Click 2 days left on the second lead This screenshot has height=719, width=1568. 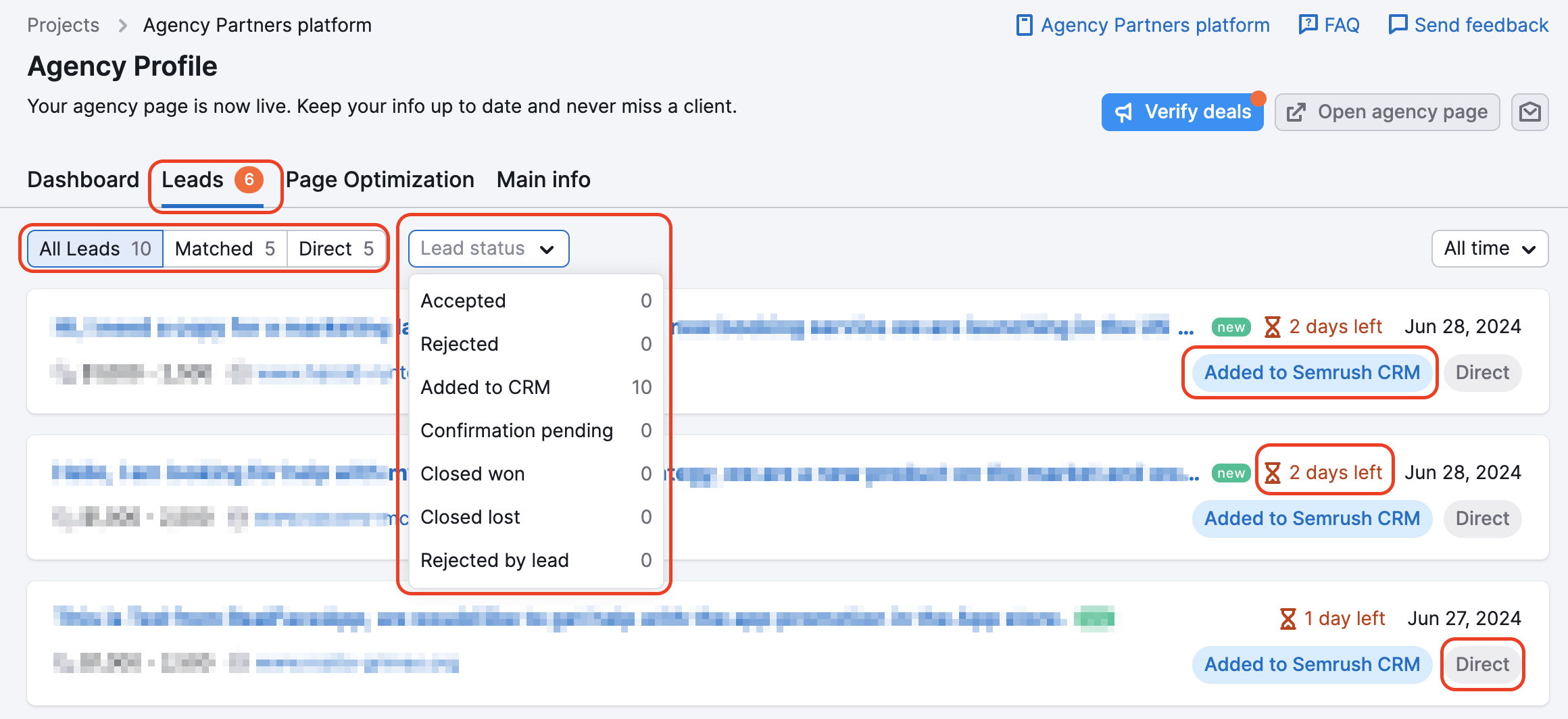pos(1336,472)
